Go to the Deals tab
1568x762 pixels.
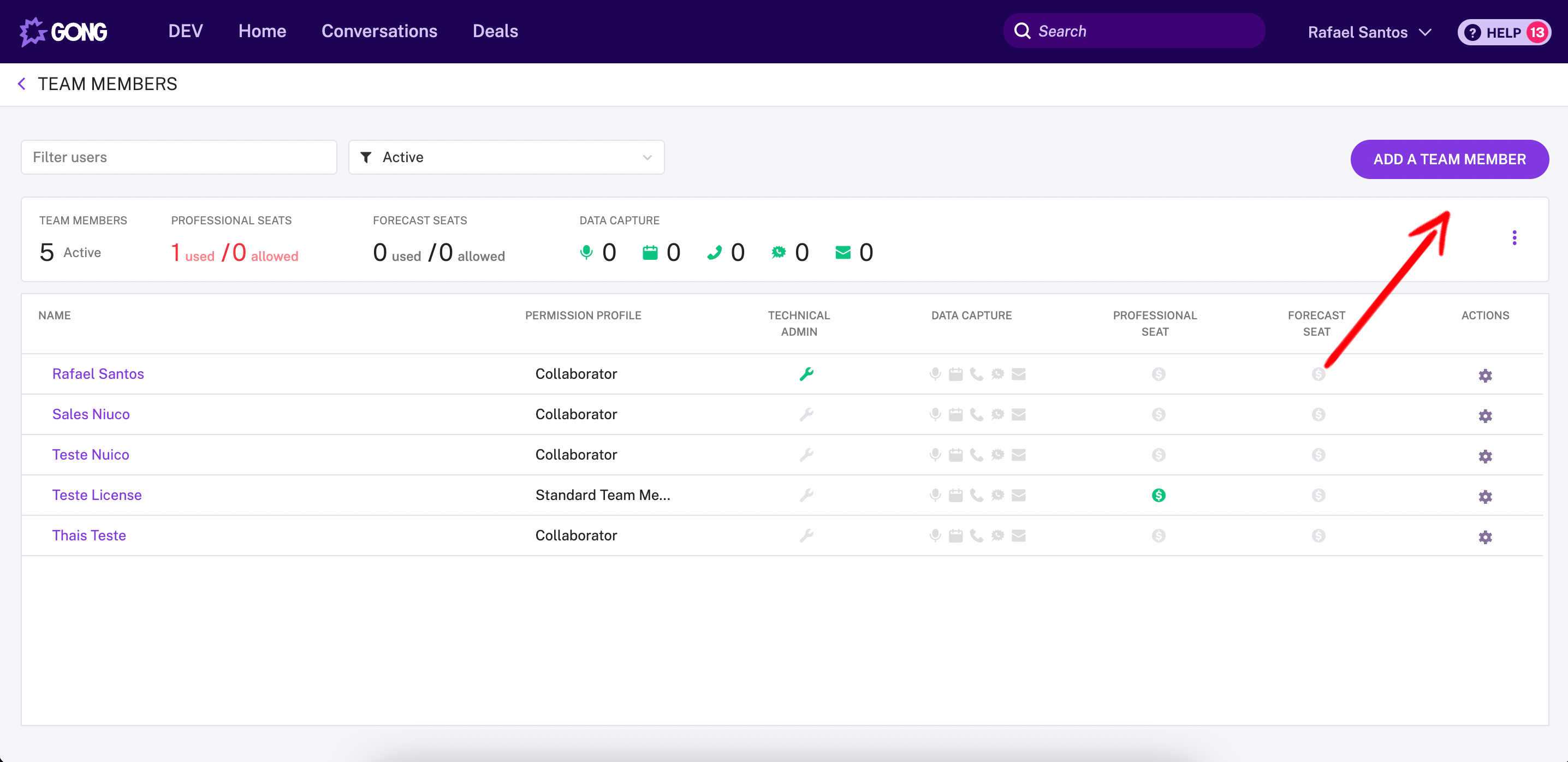coord(495,32)
